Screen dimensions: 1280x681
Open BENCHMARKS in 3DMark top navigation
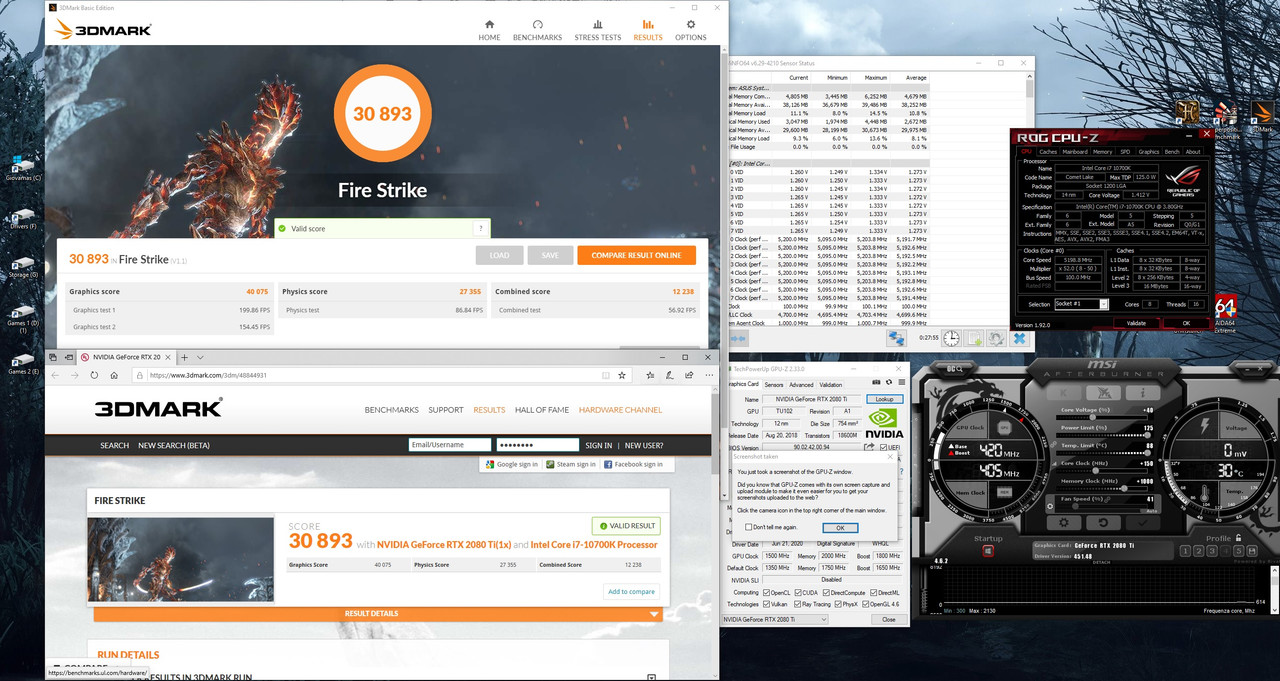[537, 29]
